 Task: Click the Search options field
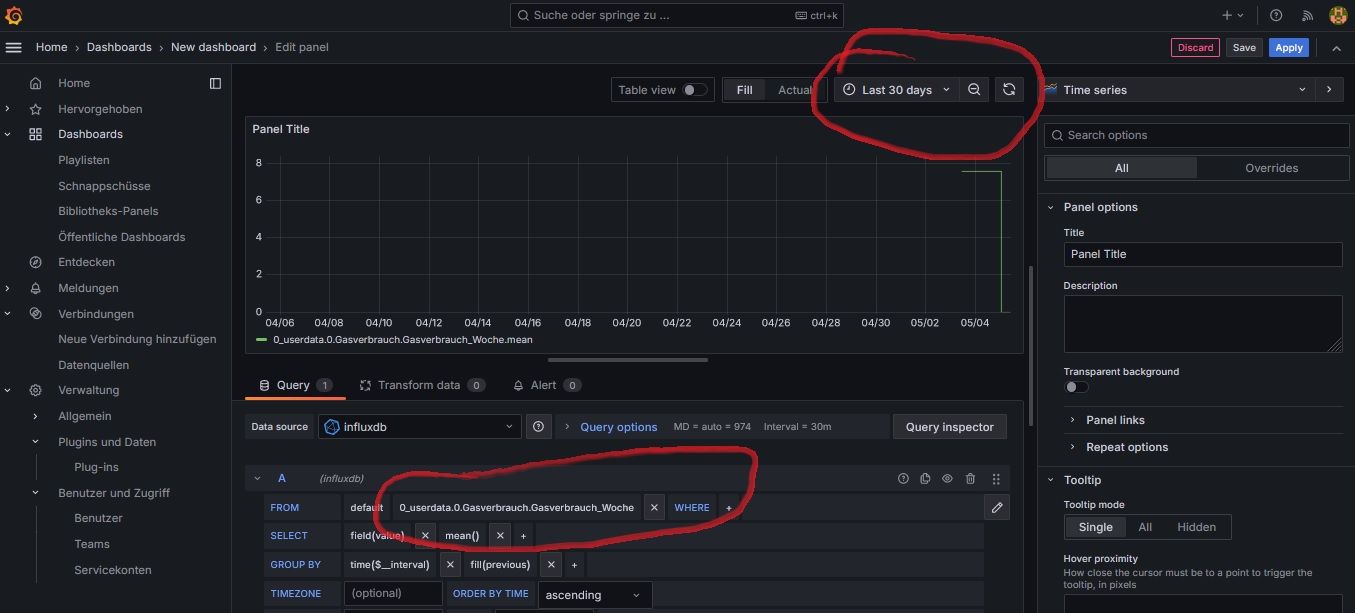point(1197,135)
